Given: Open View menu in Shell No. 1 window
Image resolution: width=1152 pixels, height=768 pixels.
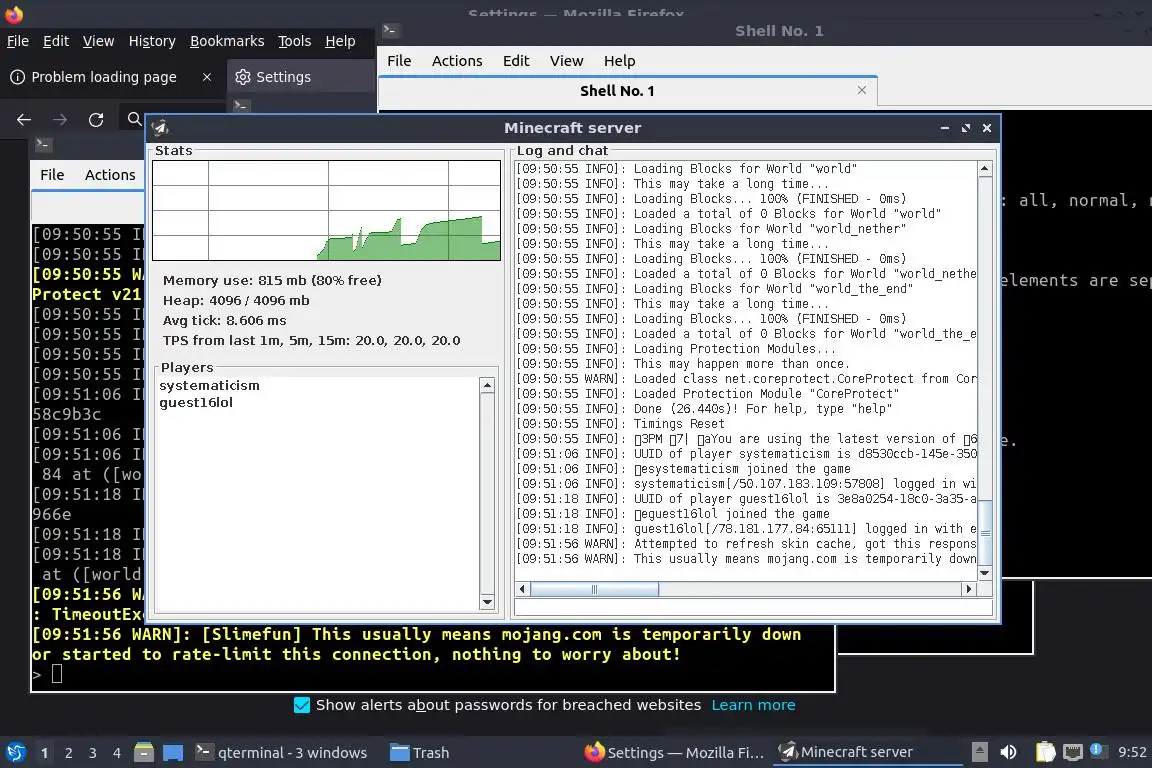Looking at the screenshot, I should (566, 61).
